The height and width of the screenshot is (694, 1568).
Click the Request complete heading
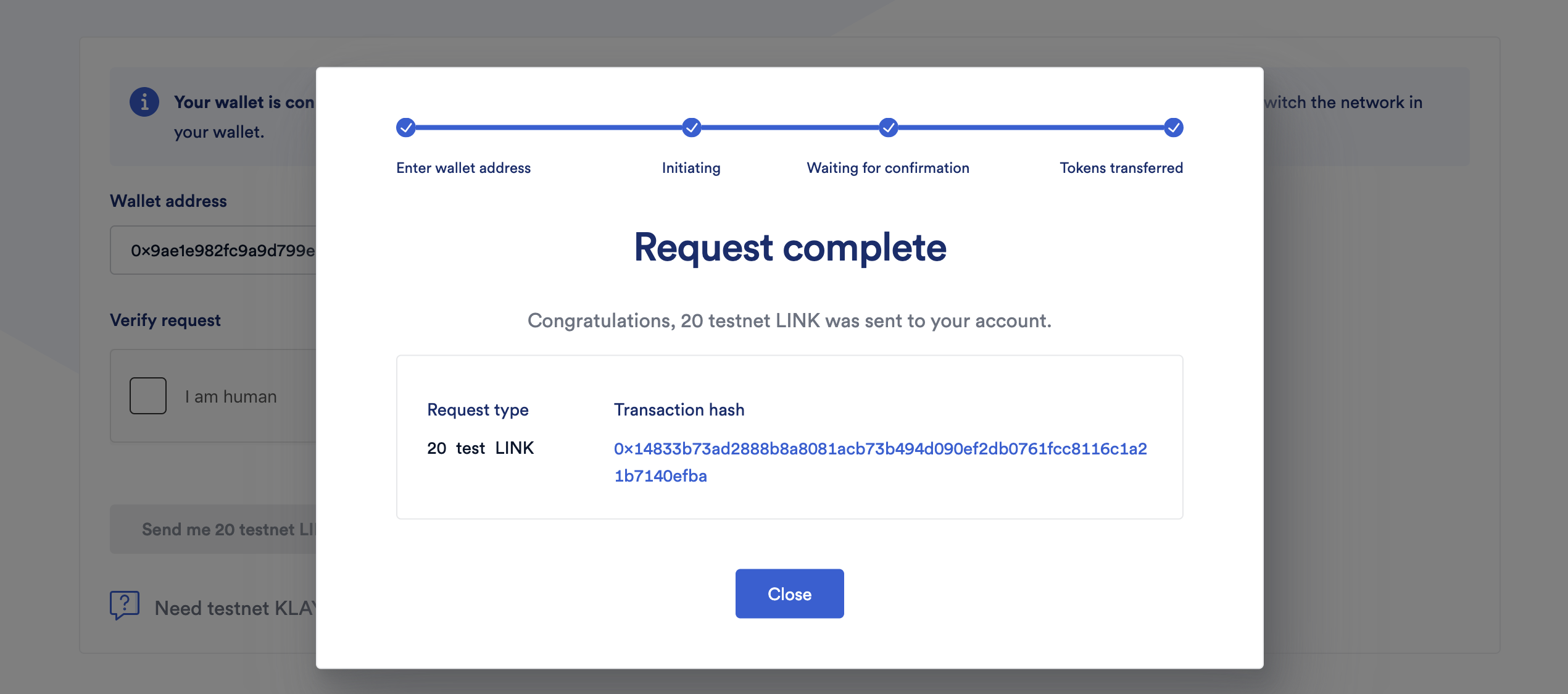click(790, 248)
